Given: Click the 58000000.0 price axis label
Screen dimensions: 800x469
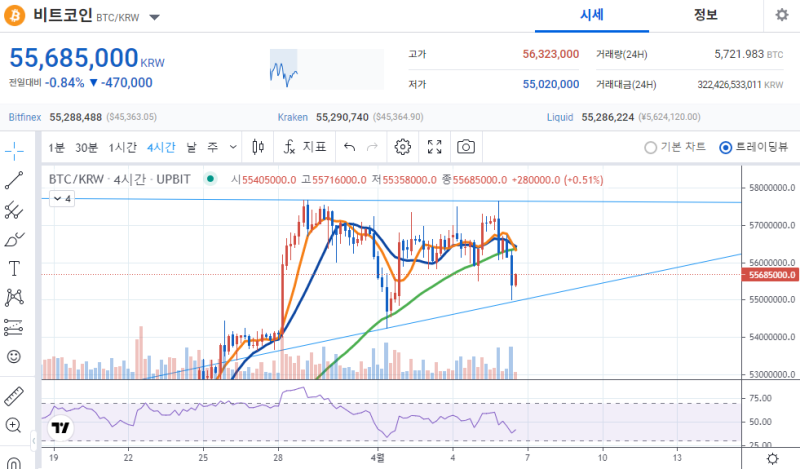Looking at the screenshot, I should coord(772,188).
